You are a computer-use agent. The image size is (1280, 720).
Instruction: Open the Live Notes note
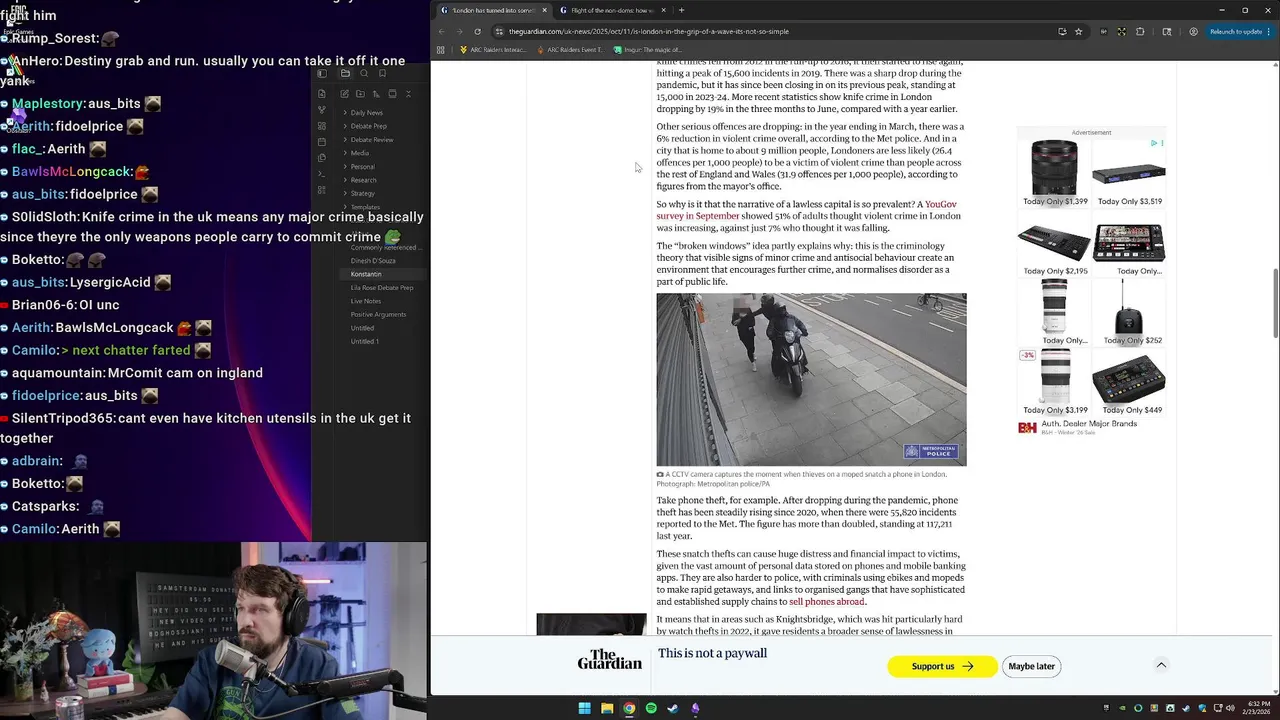point(366,301)
